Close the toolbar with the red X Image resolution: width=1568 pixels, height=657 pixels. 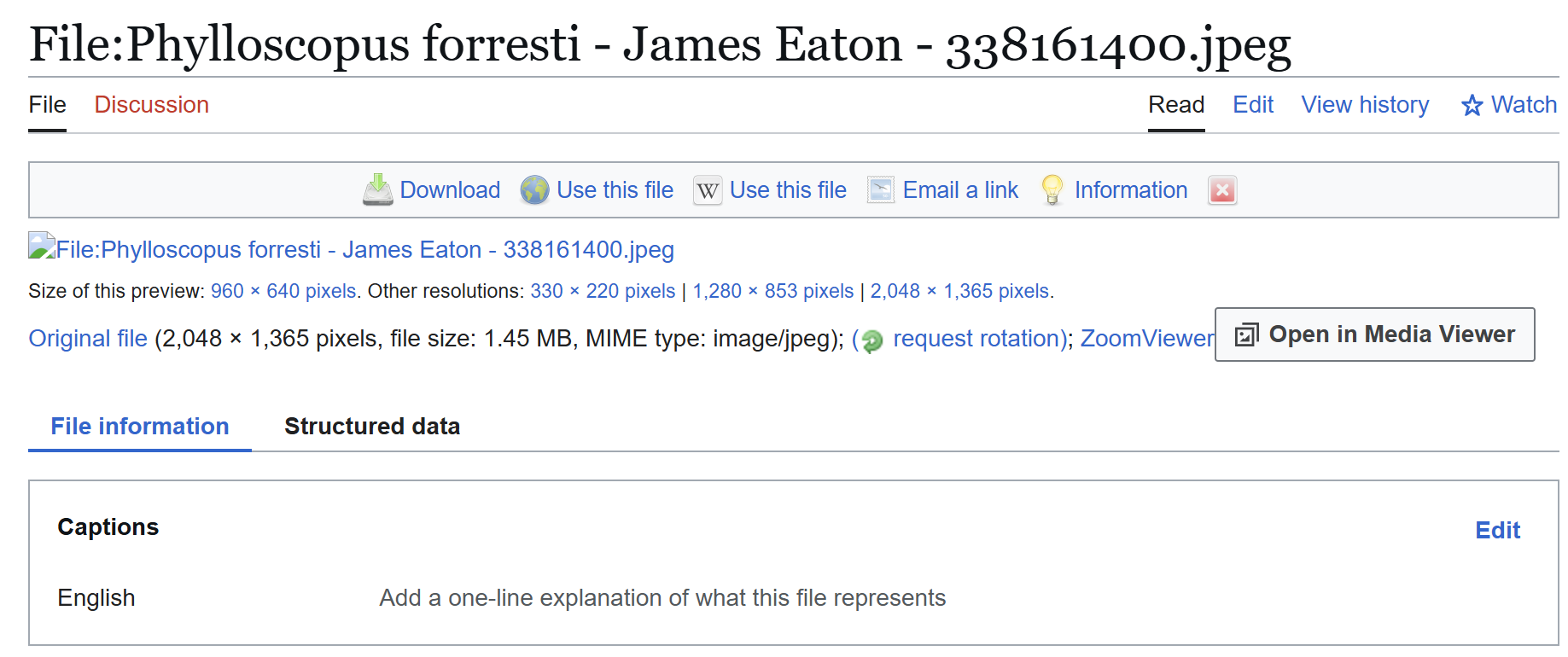tap(1222, 189)
